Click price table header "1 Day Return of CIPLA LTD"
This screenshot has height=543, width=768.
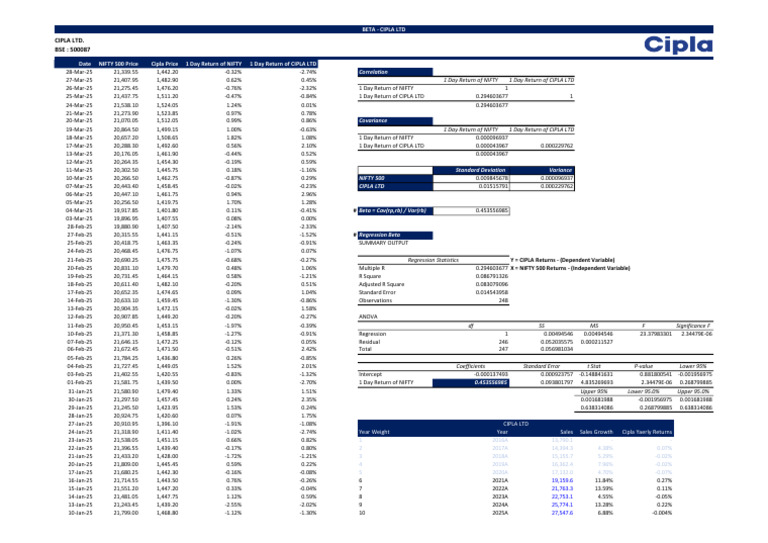[x=283, y=64]
